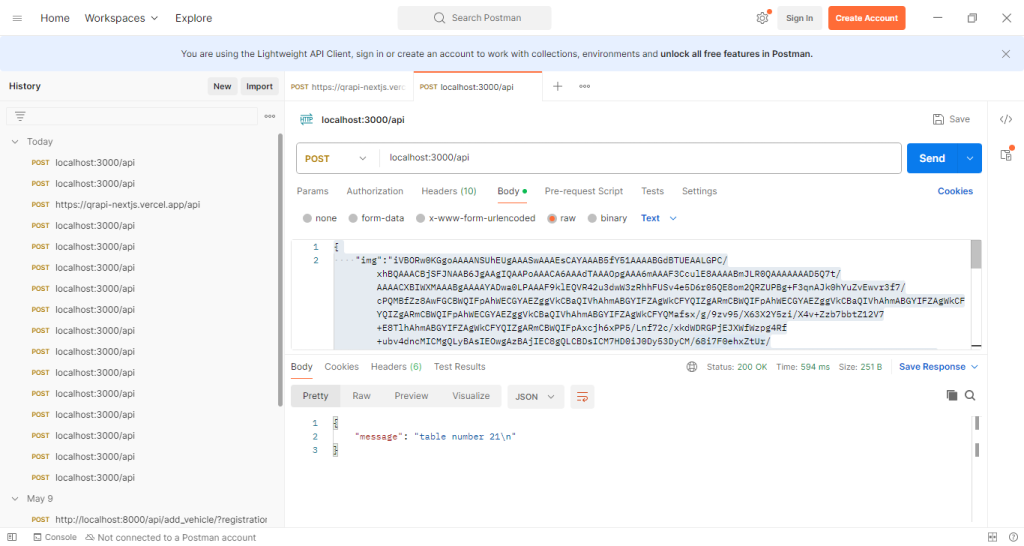Collapse the Today history group
Screen dimensions: 1024x546
(x=15, y=141)
